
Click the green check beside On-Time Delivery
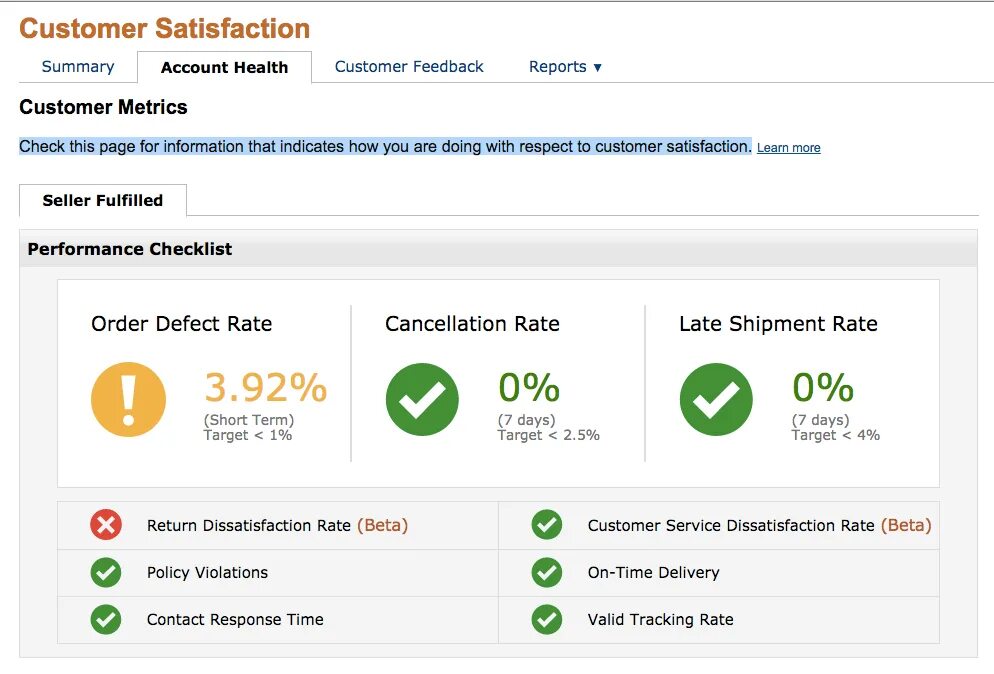coord(547,572)
